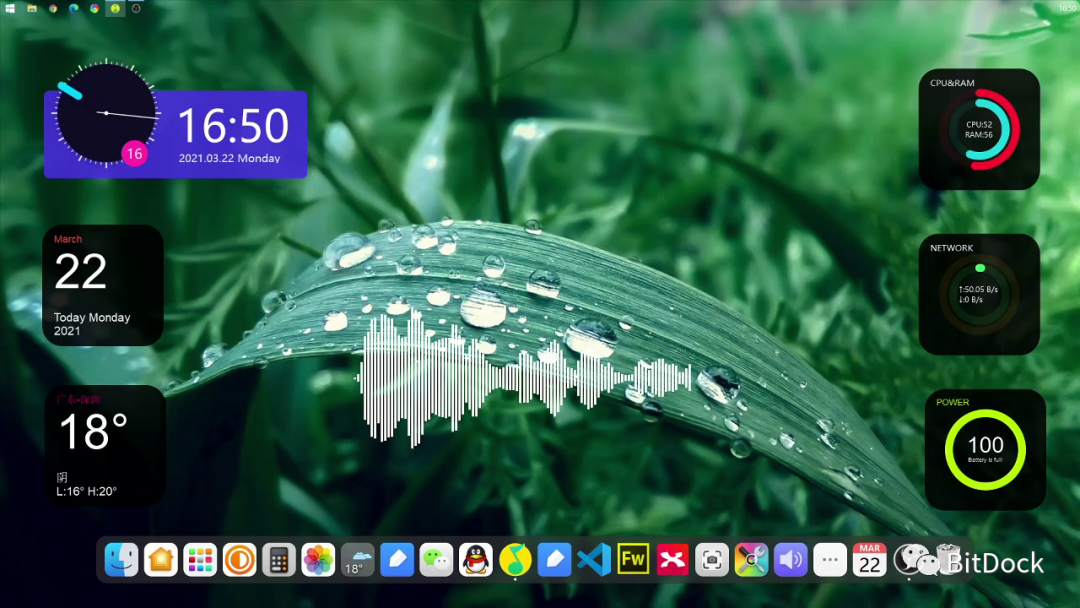Launch the Photos app in the dock
Screen dimensions: 1080x608
318,560
